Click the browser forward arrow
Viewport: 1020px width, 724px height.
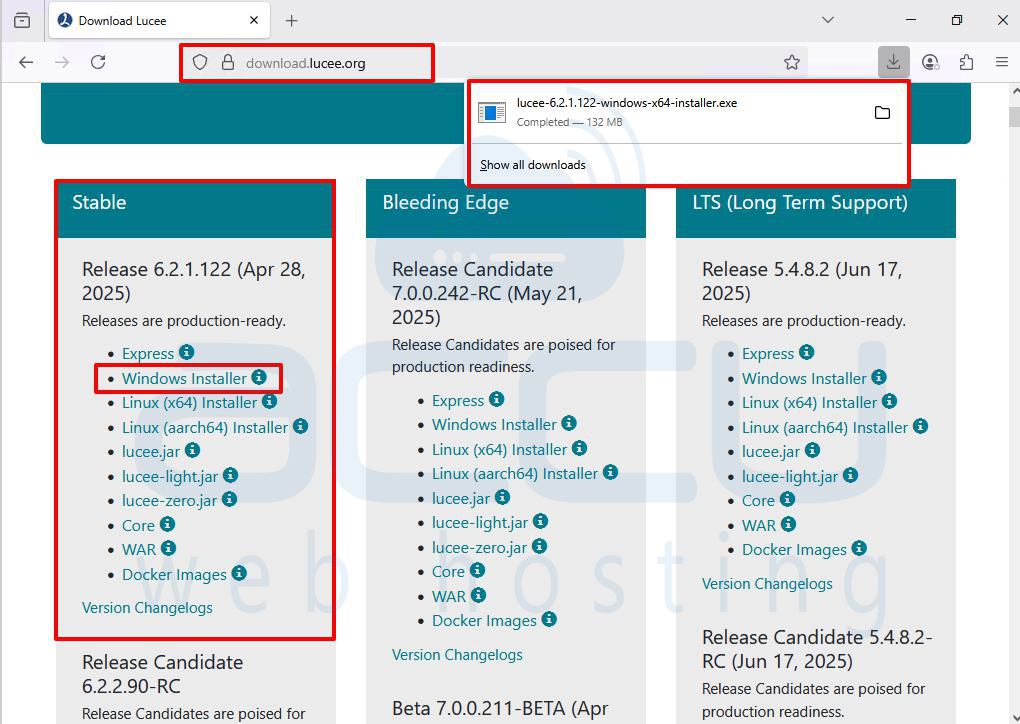[62, 62]
